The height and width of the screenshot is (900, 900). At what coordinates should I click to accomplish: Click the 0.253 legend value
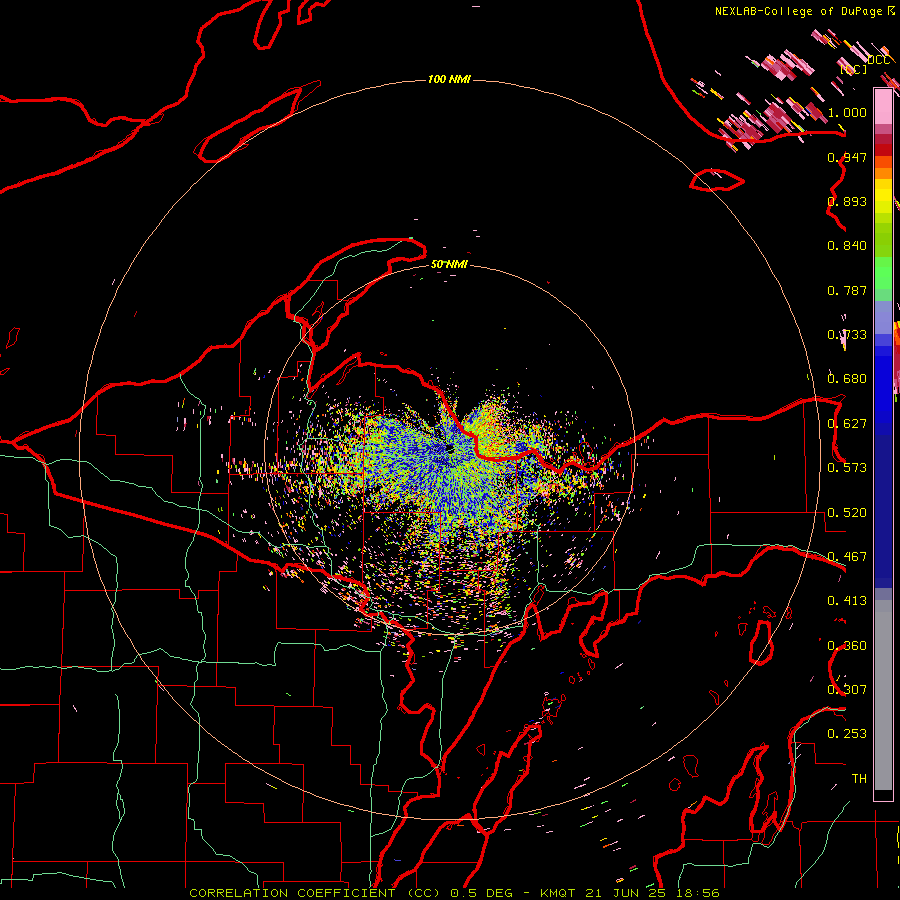[x=847, y=734]
